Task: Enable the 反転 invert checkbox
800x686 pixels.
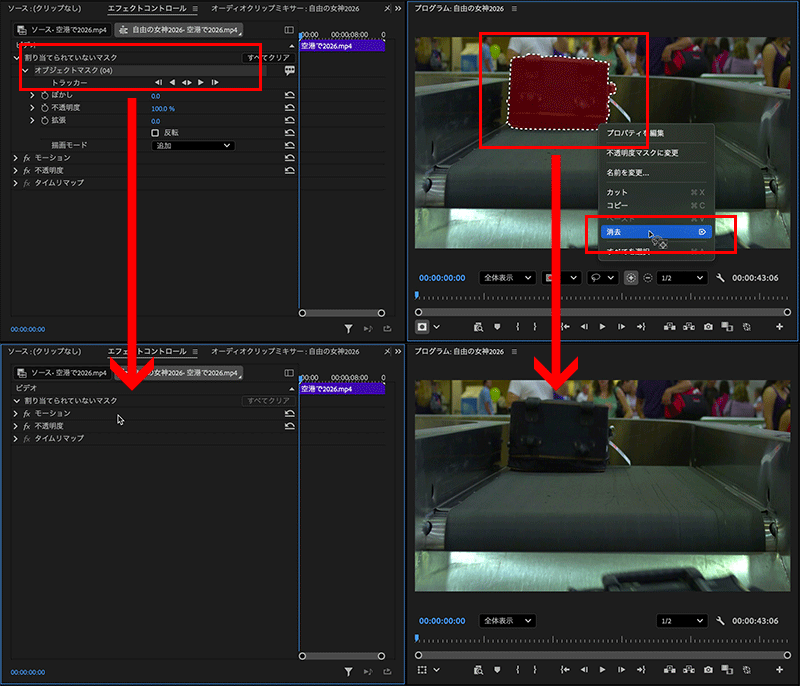Action: pyautogui.click(x=155, y=132)
